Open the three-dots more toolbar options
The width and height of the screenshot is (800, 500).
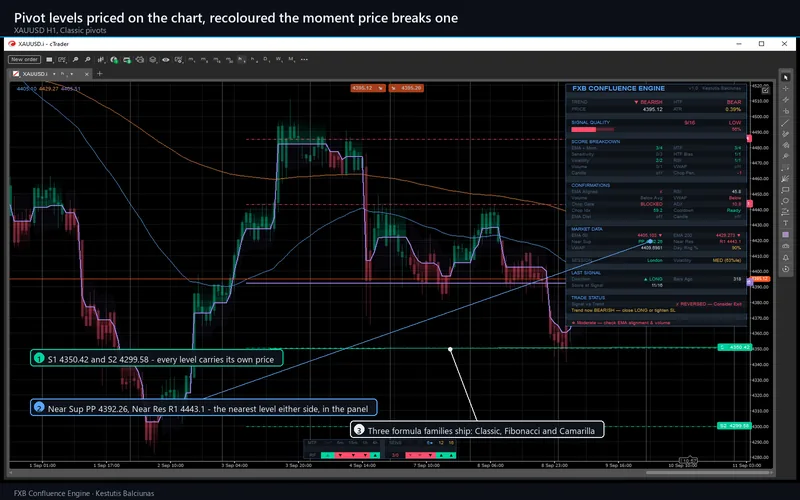[x=304, y=60]
